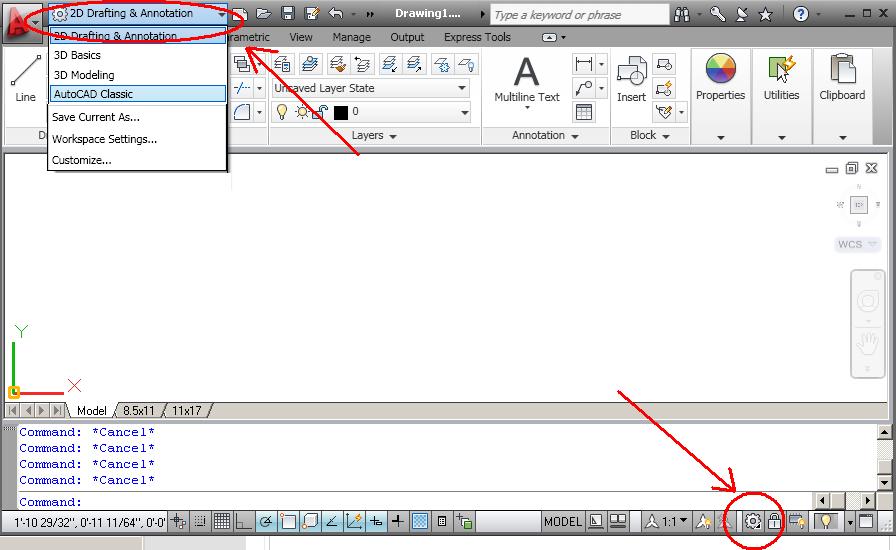Viewport: 896px width, 550px height.
Task: Click the Block Editor icon with lightning
Action: (664, 88)
